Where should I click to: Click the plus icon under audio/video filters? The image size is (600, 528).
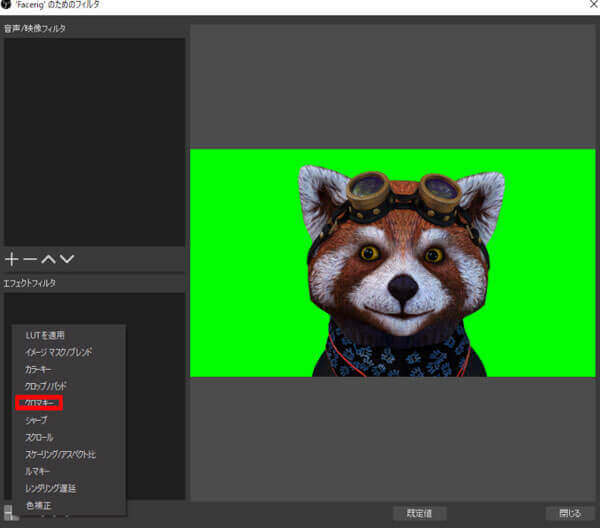[x=12, y=259]
